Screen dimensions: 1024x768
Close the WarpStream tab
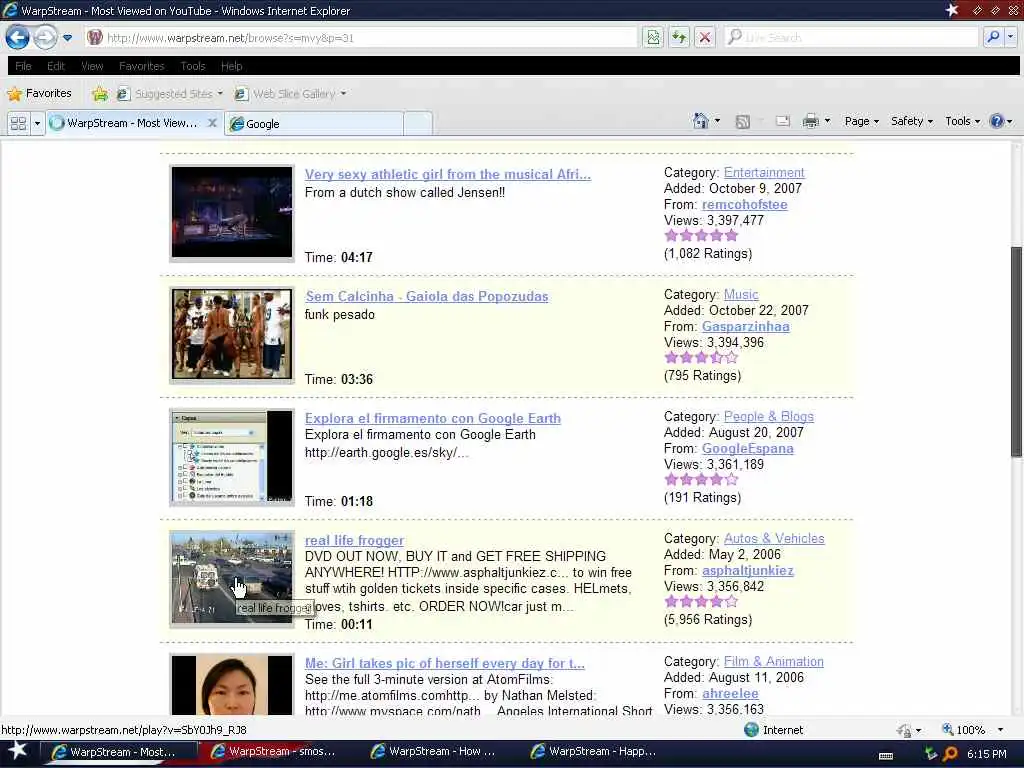(x=212, y=122)
